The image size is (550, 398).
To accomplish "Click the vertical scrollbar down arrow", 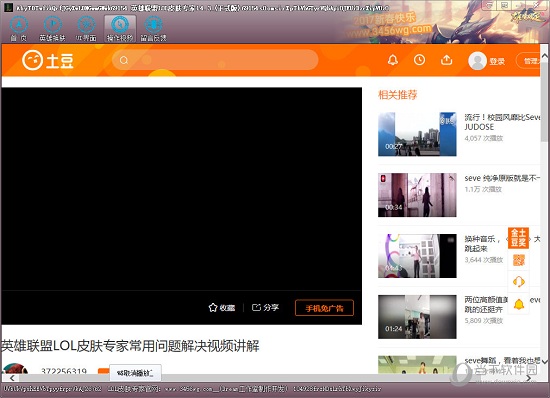I will tap(545, 361).
